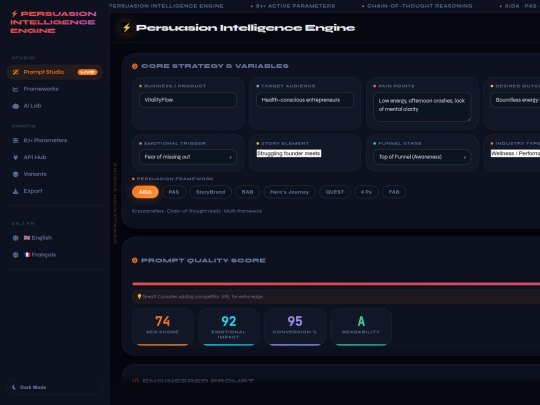Open Variants section
Screen dimensions: 540x405
(x=54, y=174)
